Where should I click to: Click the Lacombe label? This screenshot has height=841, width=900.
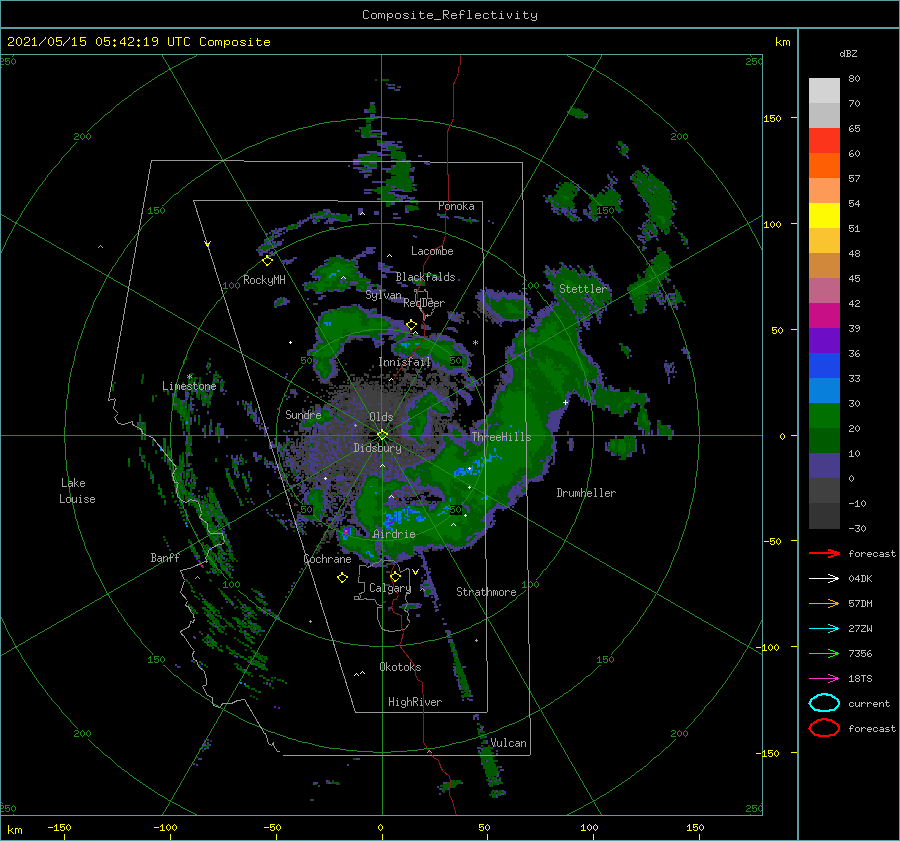(432, 251)
